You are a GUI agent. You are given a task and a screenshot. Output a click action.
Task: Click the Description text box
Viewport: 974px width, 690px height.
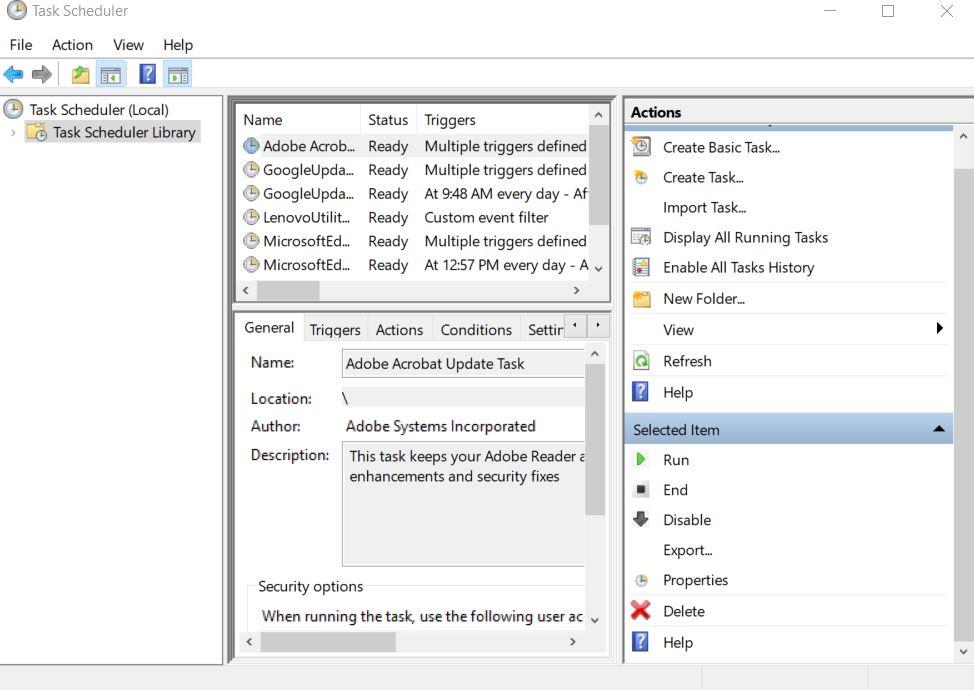pos(463,504)
